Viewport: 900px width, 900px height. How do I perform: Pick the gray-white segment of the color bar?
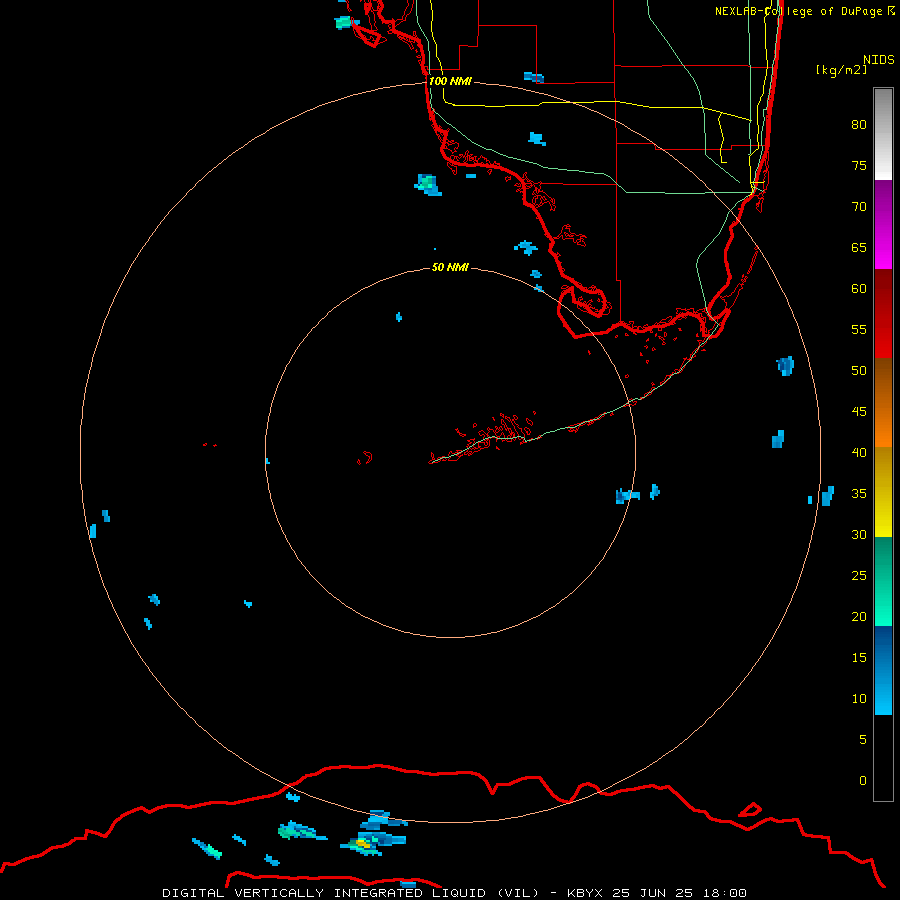[x=883, y=134]
